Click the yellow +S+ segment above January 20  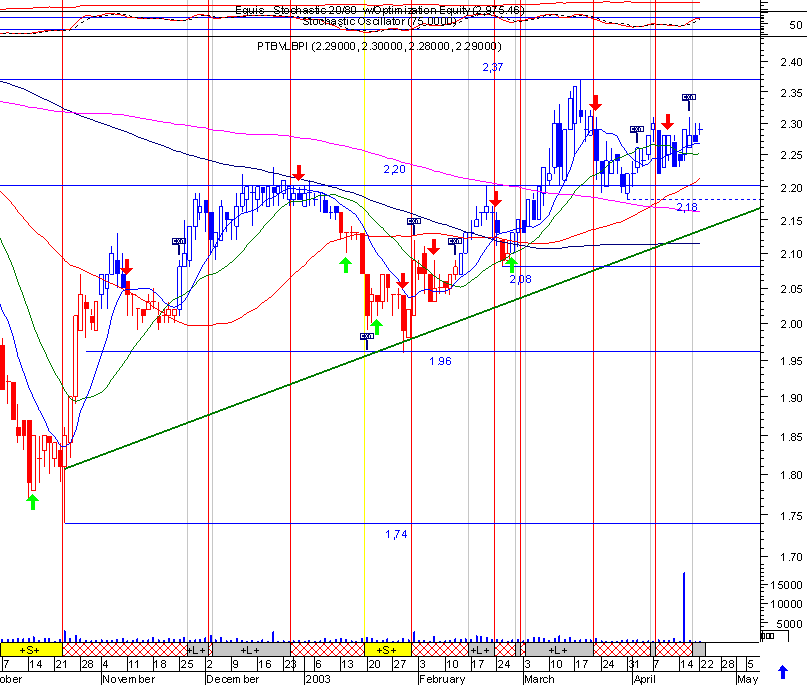tap(388, 649)
